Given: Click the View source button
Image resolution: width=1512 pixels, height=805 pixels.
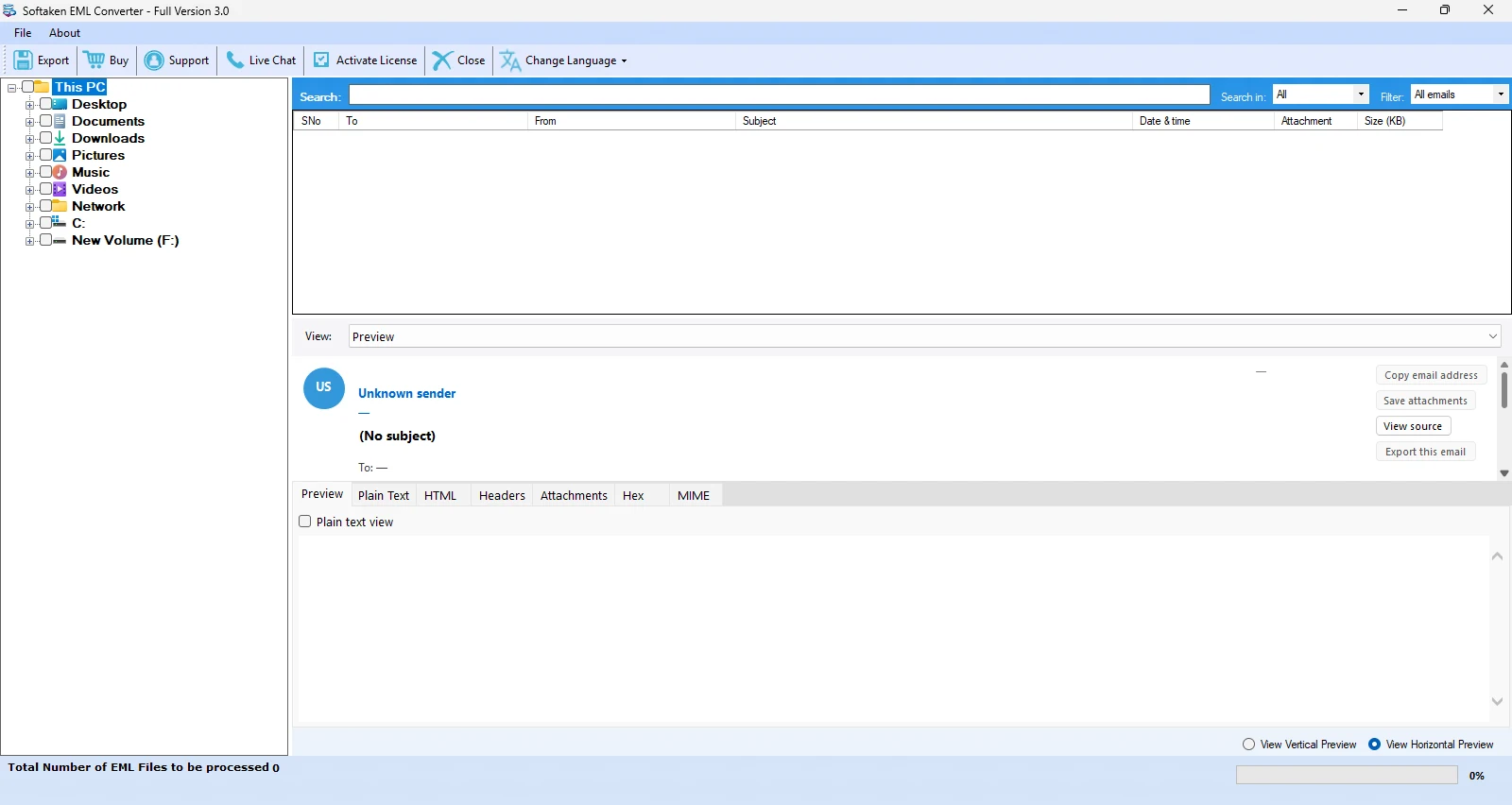Looking at the screenshot, I should coord(1413,426).
